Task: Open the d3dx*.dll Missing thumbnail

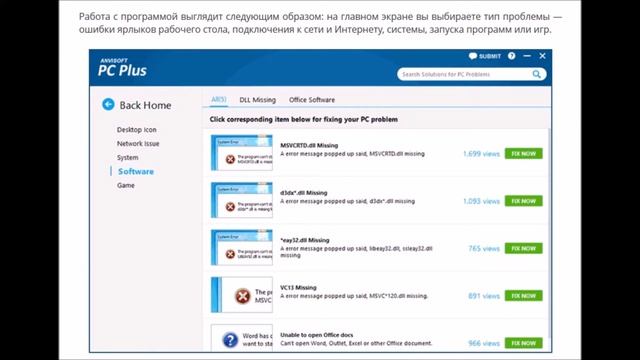Action: [242, 200]
